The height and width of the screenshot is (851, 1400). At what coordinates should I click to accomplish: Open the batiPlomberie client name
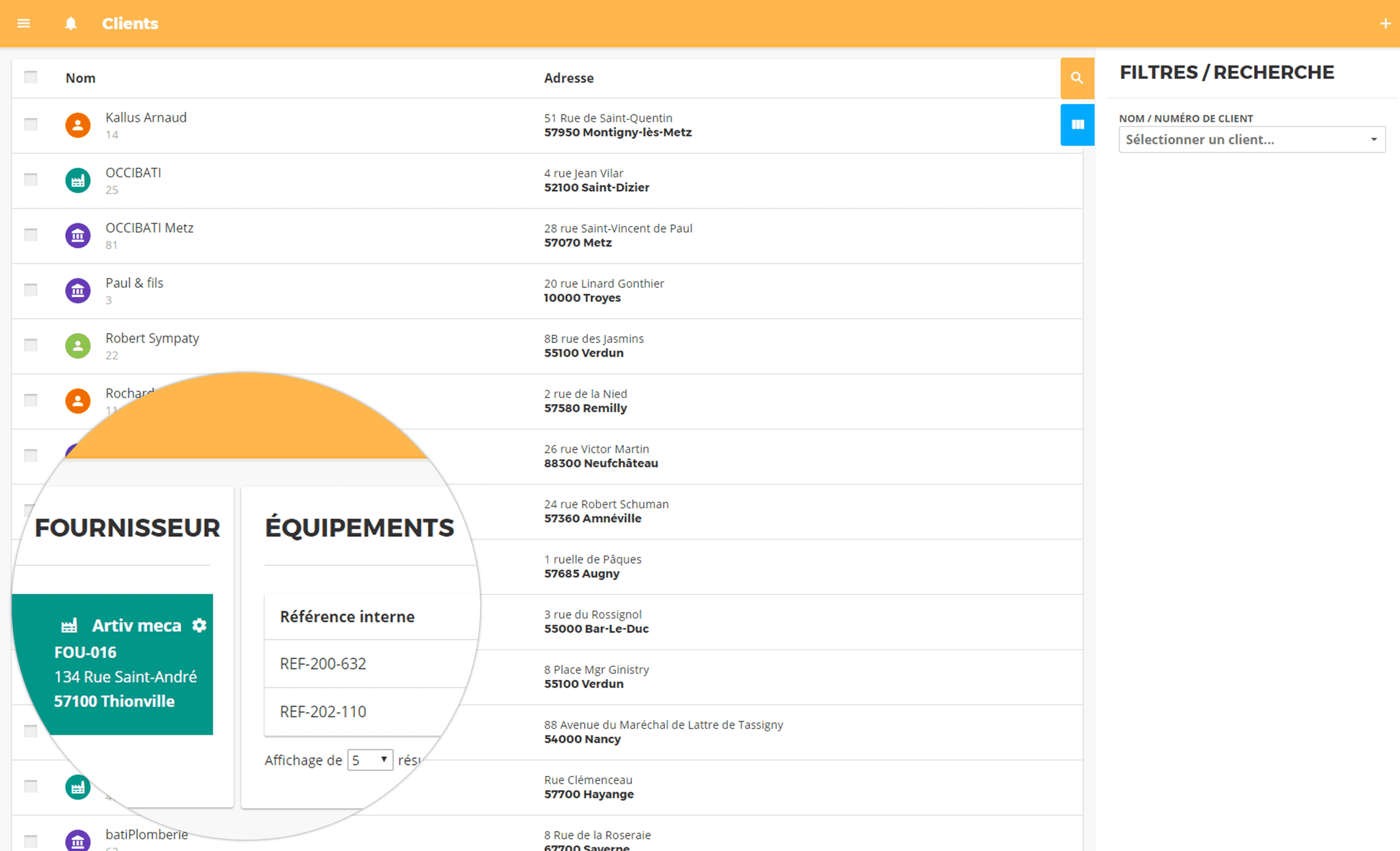click(147, 835)
